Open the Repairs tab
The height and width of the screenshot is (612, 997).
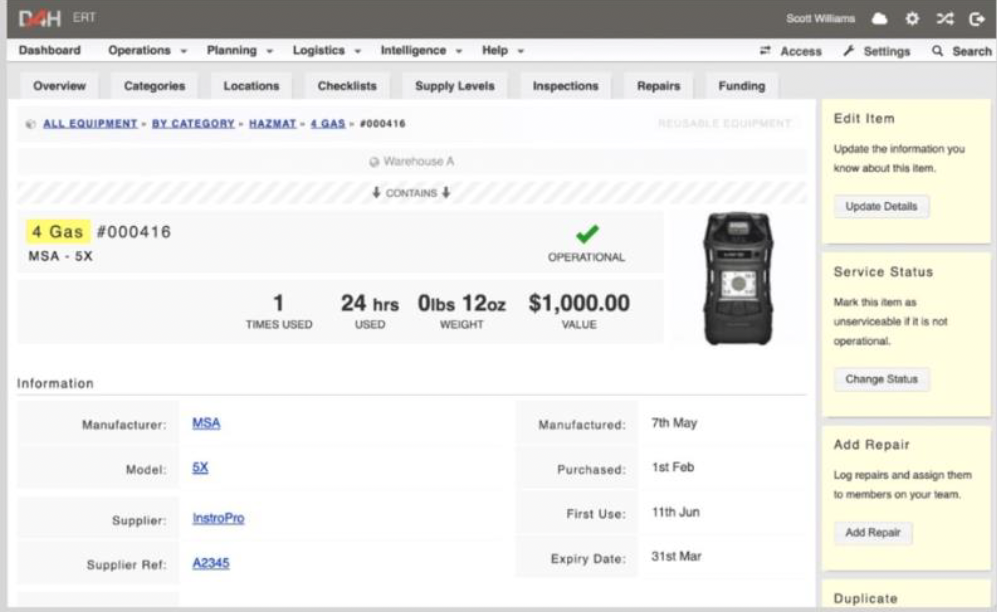click(659, 86)
